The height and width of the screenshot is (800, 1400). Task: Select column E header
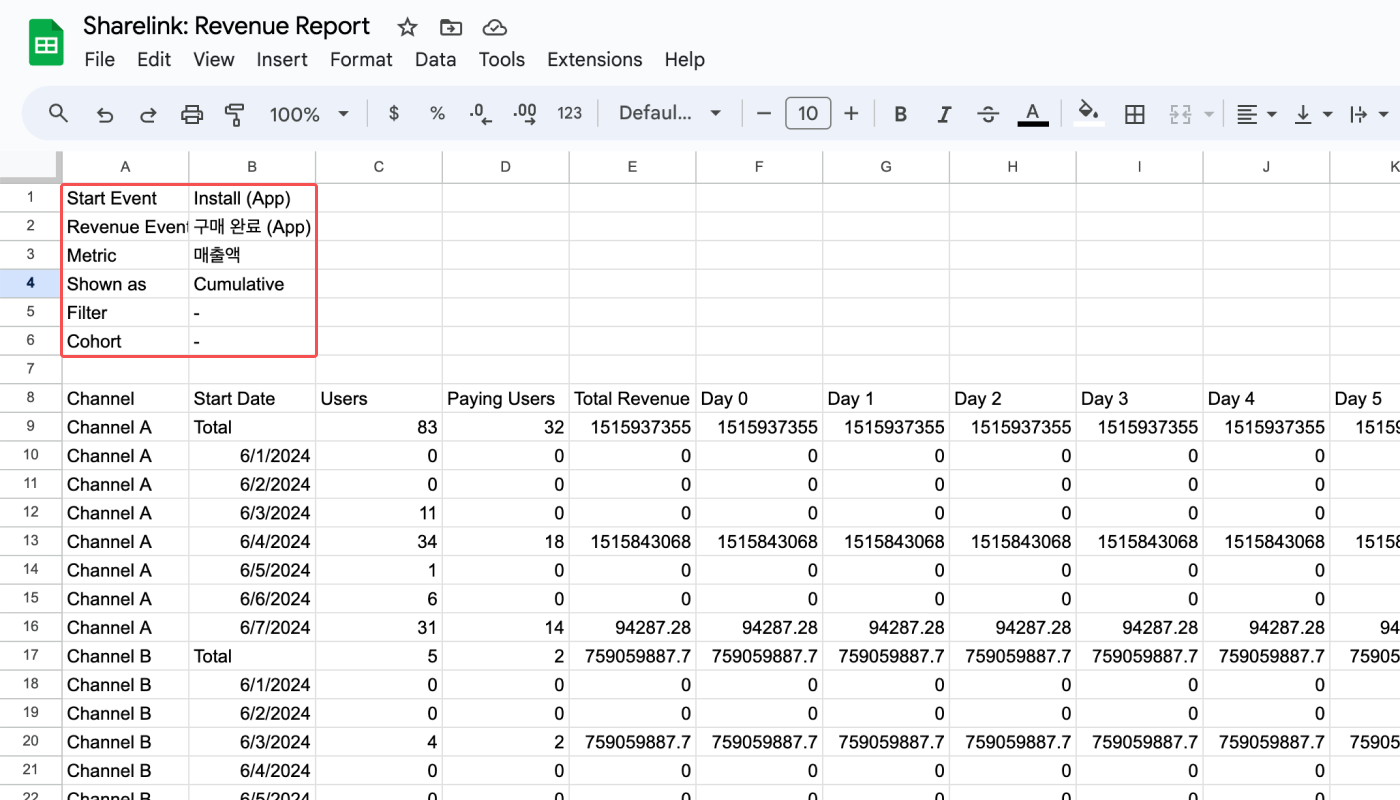point(632,167)
